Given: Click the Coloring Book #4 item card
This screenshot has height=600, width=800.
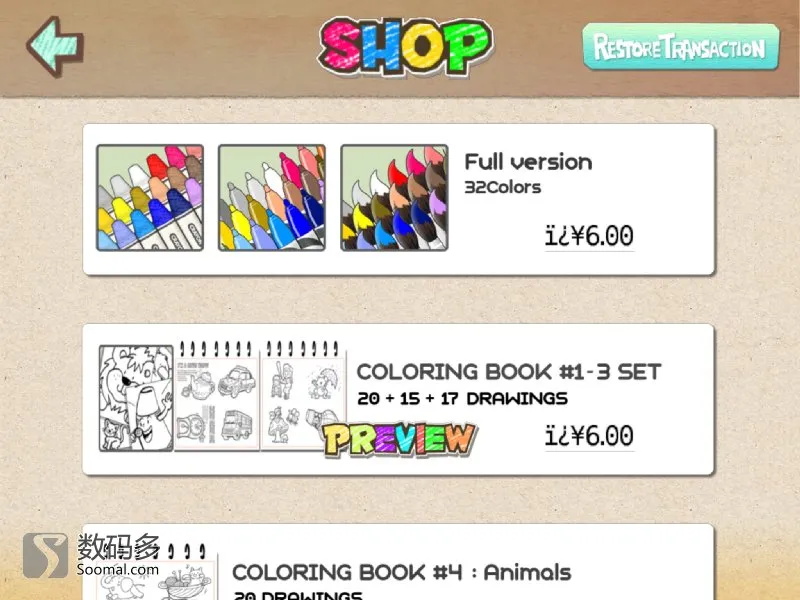Looking at the screenshot, I should point(398,562).
